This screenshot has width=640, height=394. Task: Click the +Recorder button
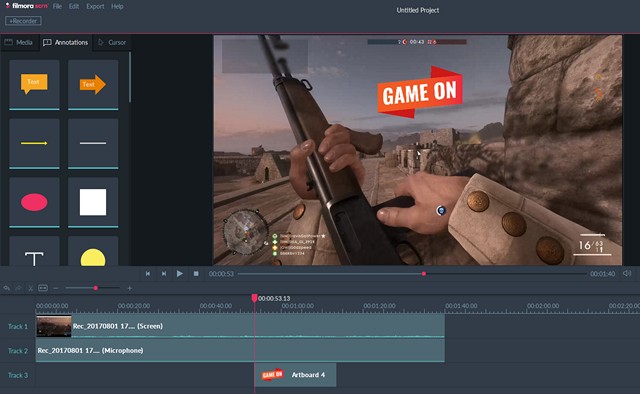tap(23, 21)
